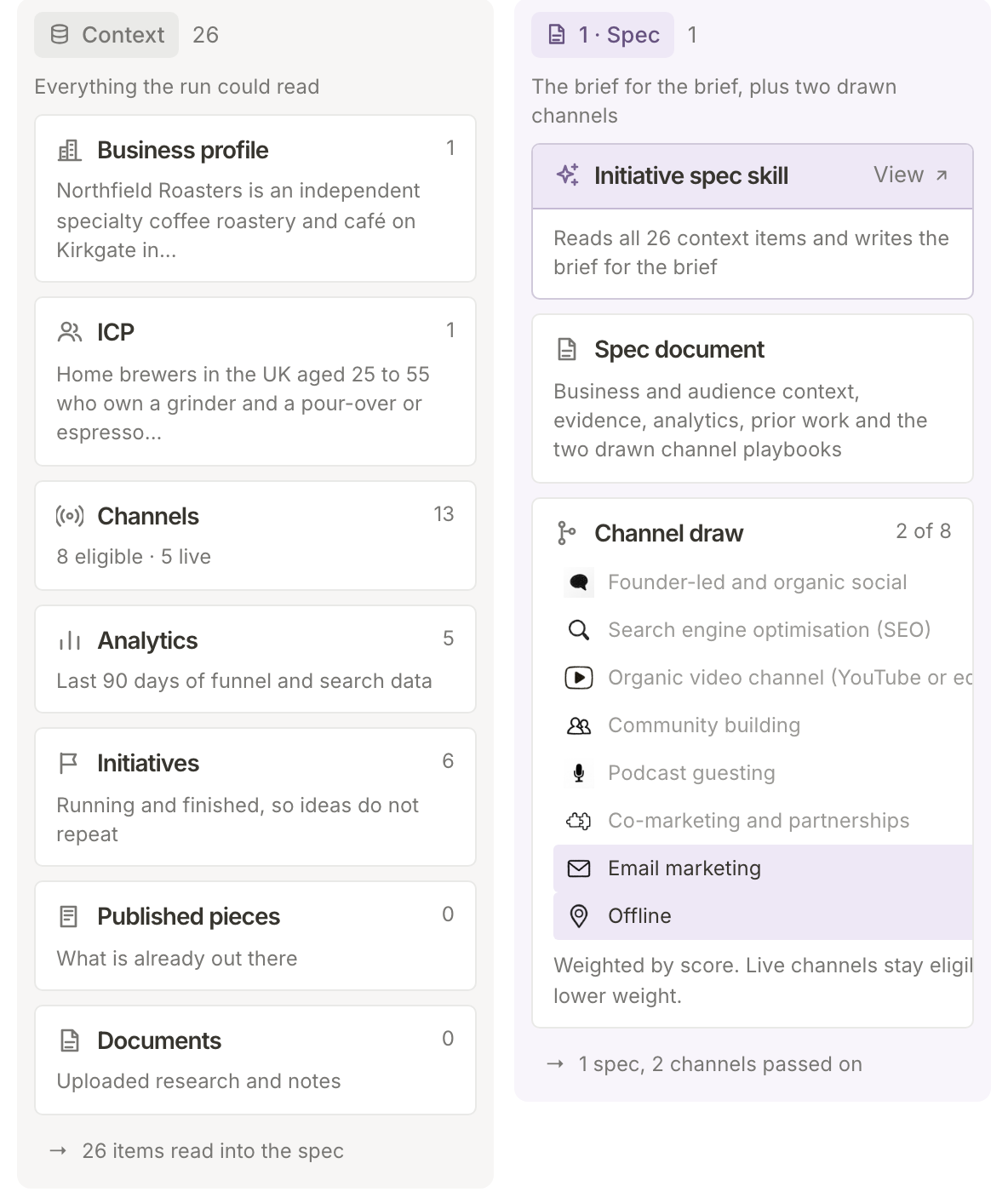This screenshot has height=1192, width=1008.
Task: Click '2 of 8' channel draw count
Action: point(923,531)
